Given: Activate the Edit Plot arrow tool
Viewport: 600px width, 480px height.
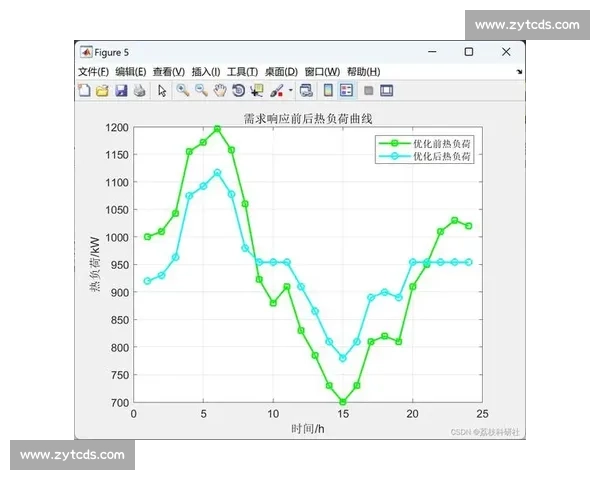Looking at the screenshot, I should coord(162,91).
